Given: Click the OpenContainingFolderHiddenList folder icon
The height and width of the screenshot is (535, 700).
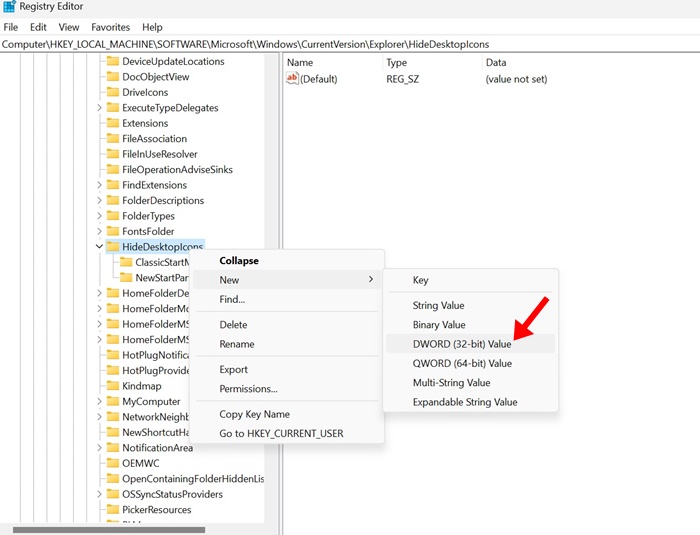Looking at the screenshot, I should point(113,479).
